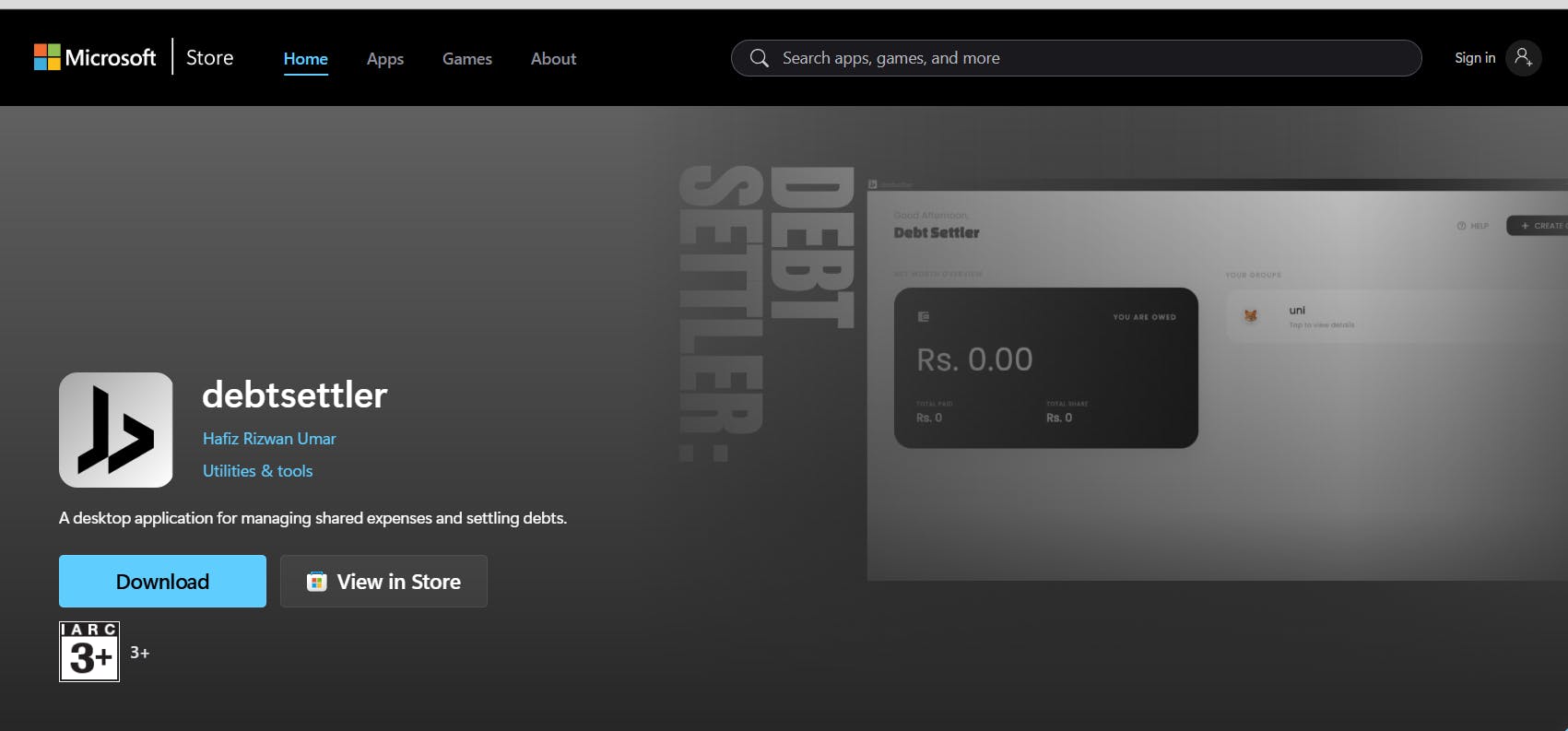The image size is (1568, 731).
Task: Click View in Store button
Action: [383, 581]
